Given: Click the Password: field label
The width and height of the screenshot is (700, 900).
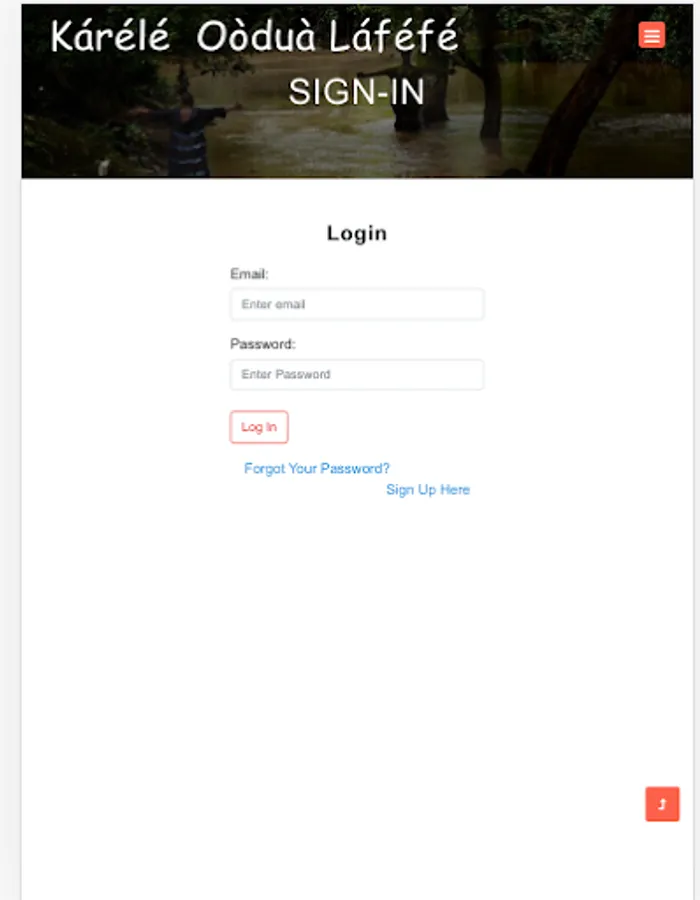Looking at the screenshot, I should 262,344.
